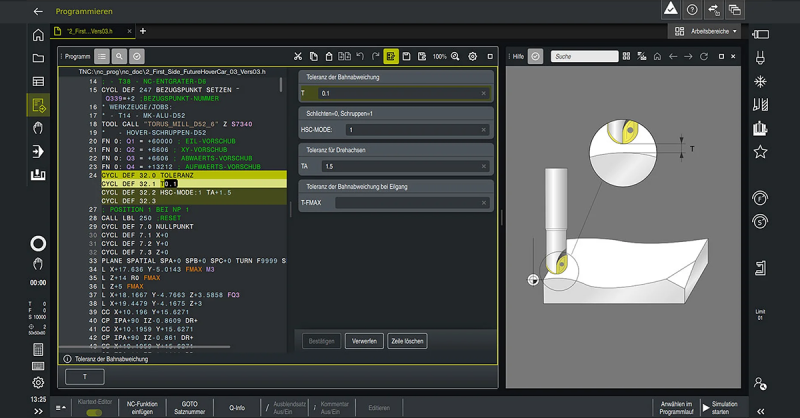Click GOTO Satznummer
The image size is (800, 418).
click(189, 408)
